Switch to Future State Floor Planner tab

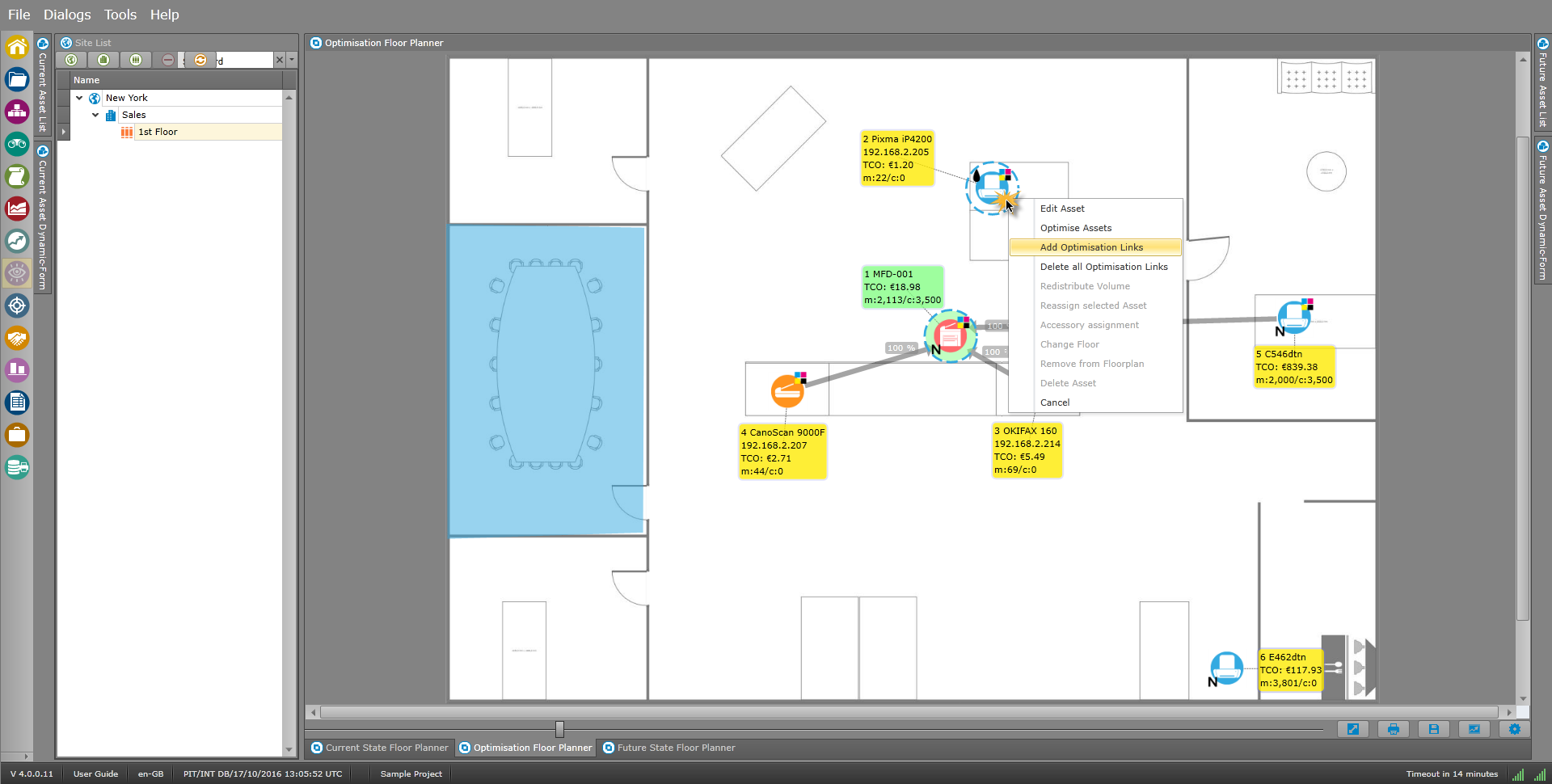pyautogui.click(x=668, y=748)
